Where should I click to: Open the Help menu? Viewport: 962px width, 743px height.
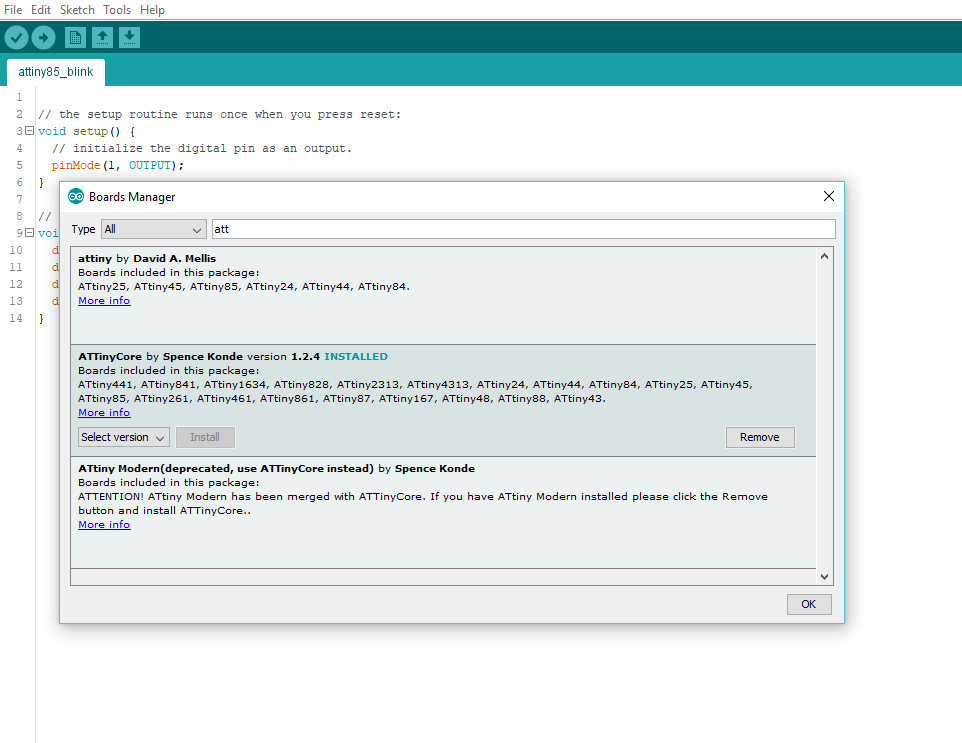tap(152, 10)
